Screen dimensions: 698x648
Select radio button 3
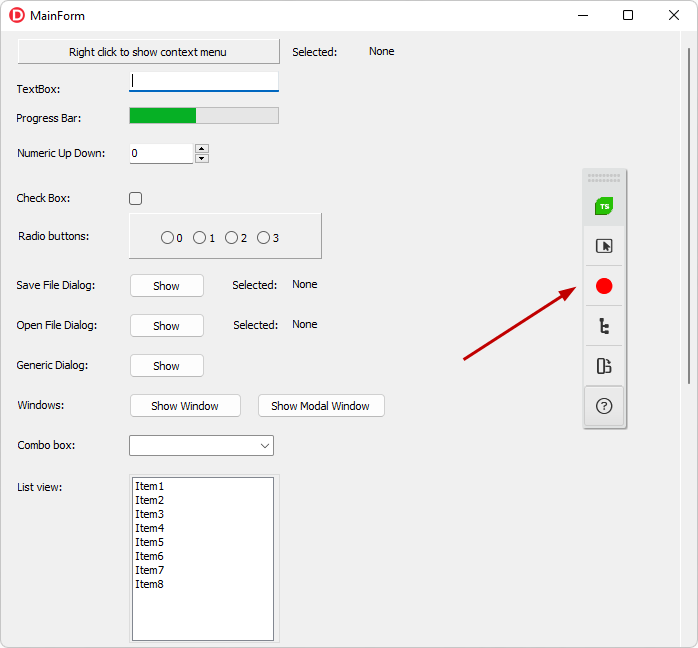point(263,238)
